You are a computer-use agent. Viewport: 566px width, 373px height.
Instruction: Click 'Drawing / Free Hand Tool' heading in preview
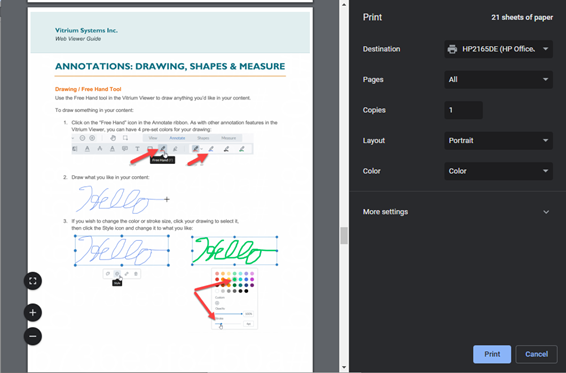point(88,89)
